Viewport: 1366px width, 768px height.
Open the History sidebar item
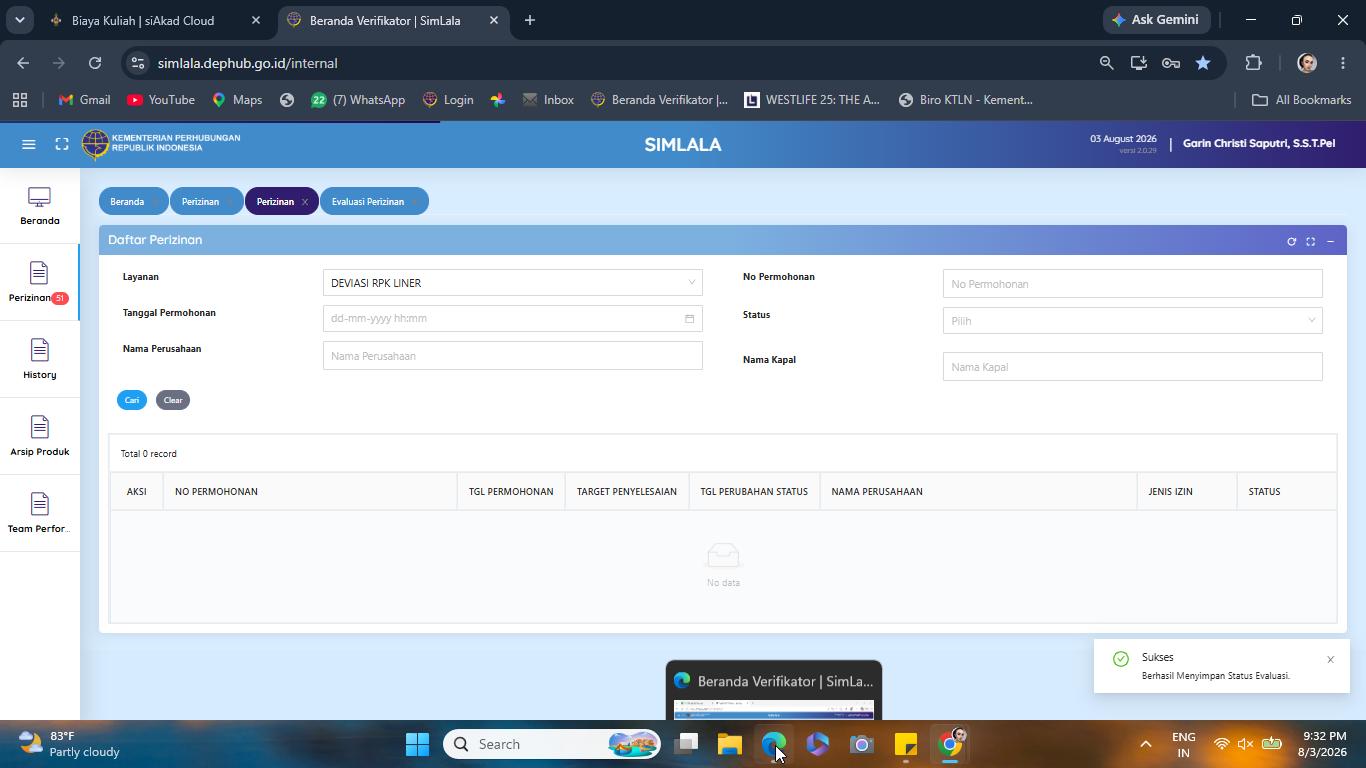point(40,359)
